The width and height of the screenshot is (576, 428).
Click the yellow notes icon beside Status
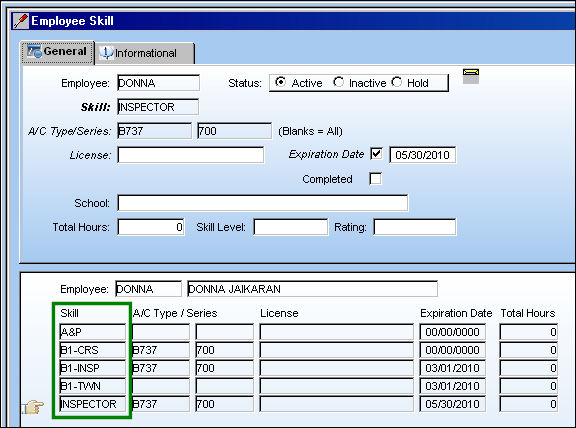tap(471, 76)
